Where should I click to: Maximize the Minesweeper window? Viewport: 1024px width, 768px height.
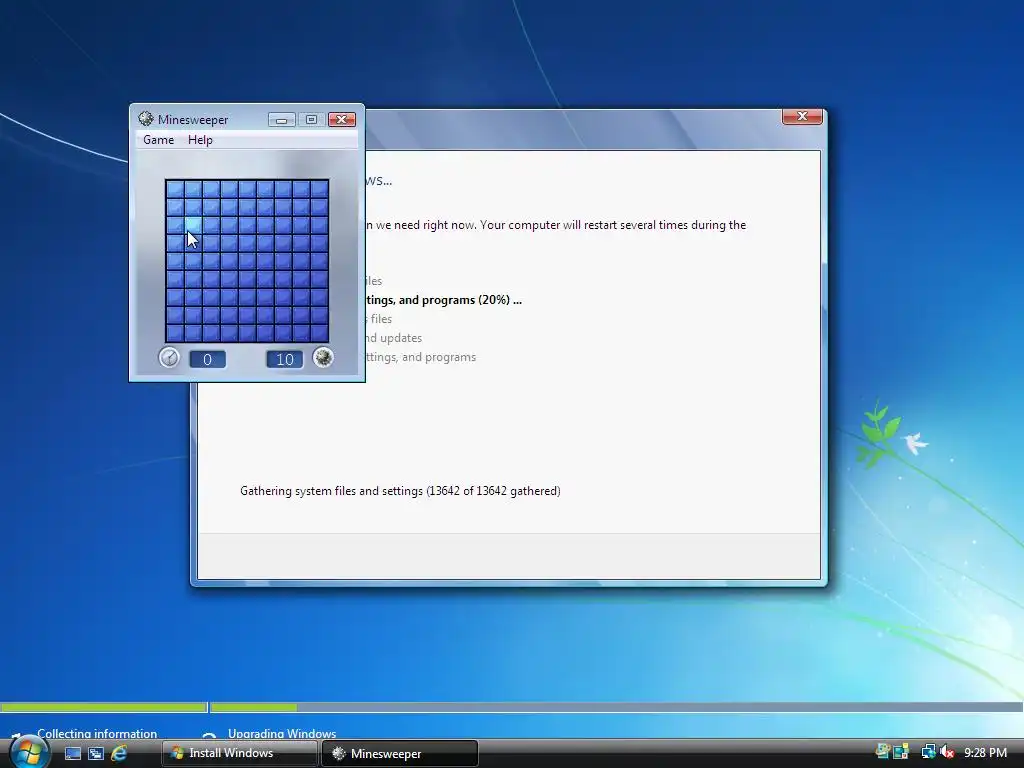[x=312, y=120]
